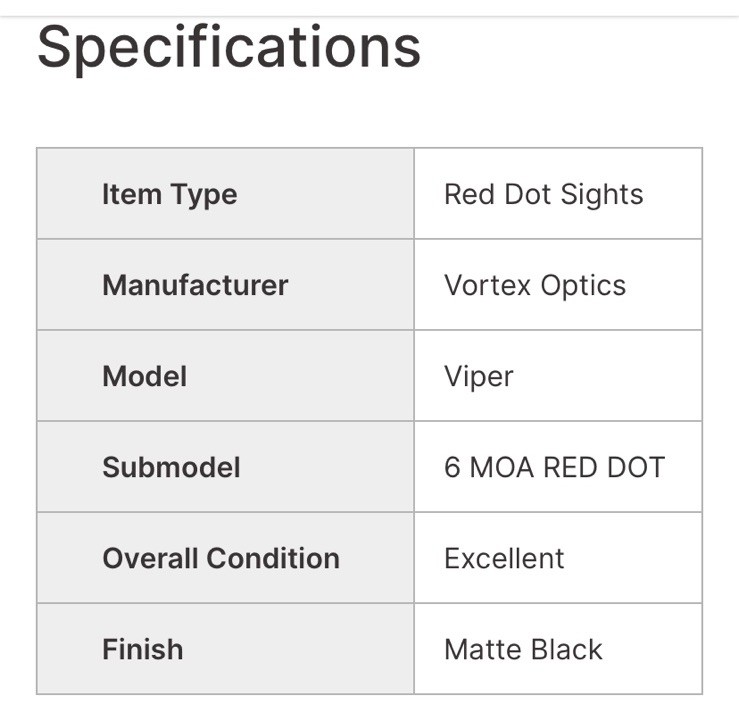Image resolution: width=739 pixels, height=722 pixels.
Task: Click the 6 MOA RED DOT value
Action: (554, 467)
